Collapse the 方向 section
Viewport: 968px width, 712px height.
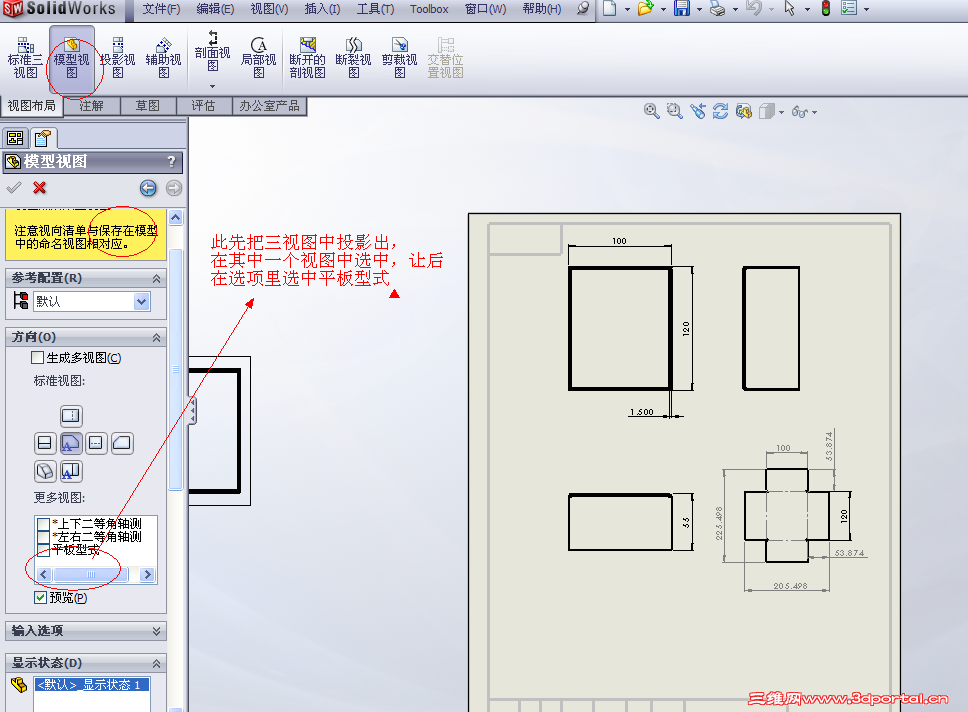[x=156, y=337]
